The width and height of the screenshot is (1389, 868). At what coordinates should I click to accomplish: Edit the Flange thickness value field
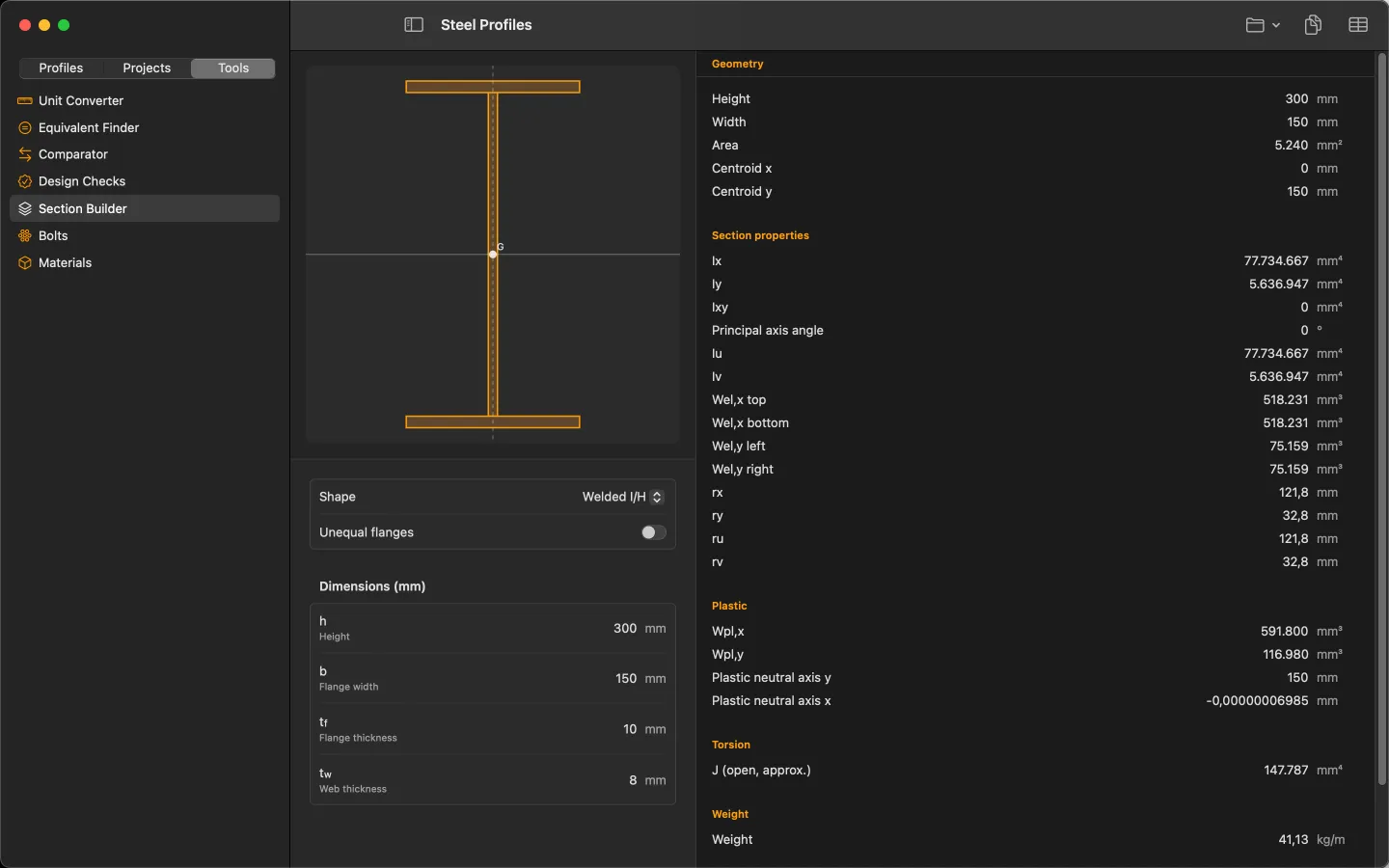[x=630, y=729]
